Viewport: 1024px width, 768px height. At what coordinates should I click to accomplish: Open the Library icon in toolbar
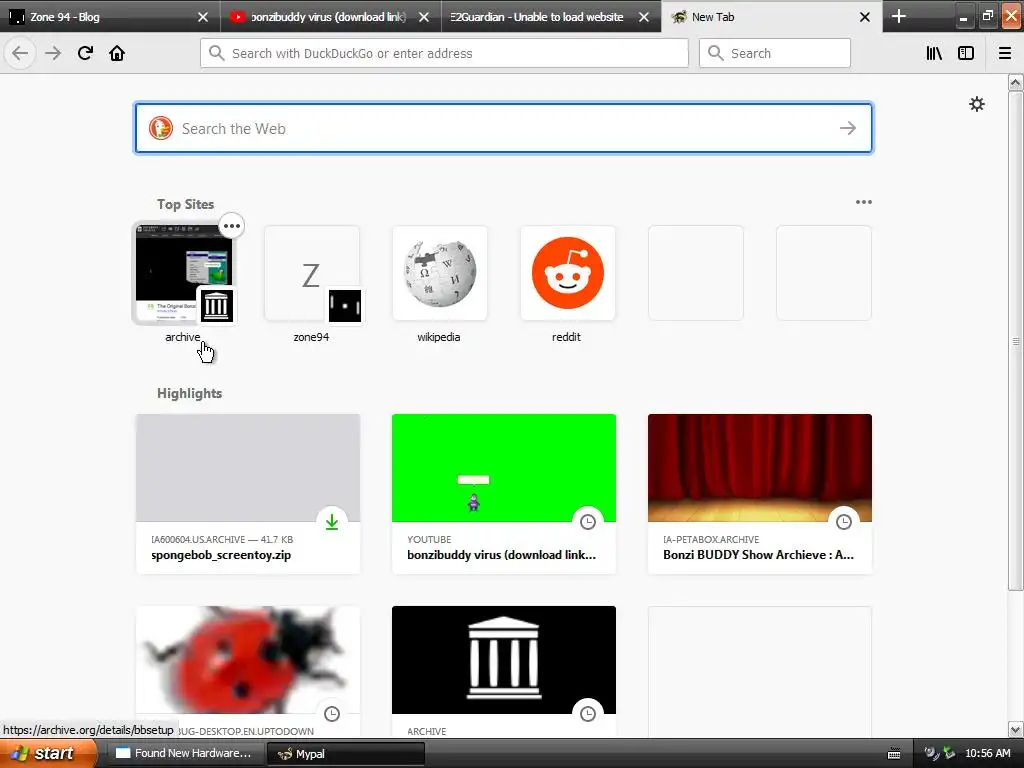pos(934,53)
